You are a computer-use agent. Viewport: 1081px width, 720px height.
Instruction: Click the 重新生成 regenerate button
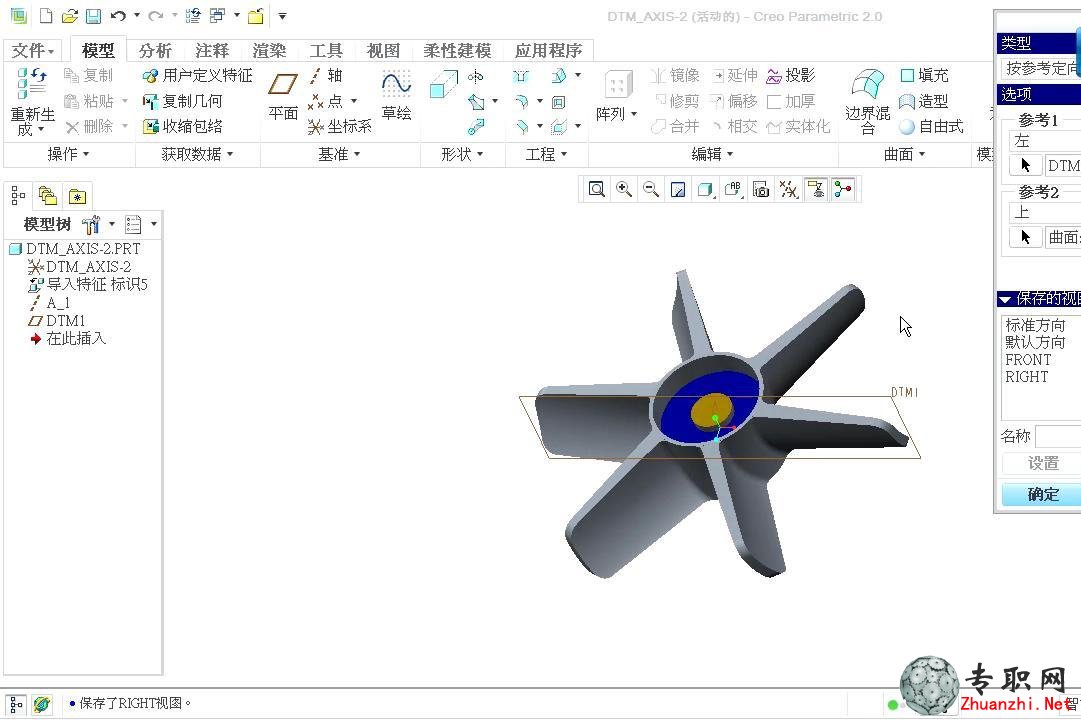coord(32,101)
